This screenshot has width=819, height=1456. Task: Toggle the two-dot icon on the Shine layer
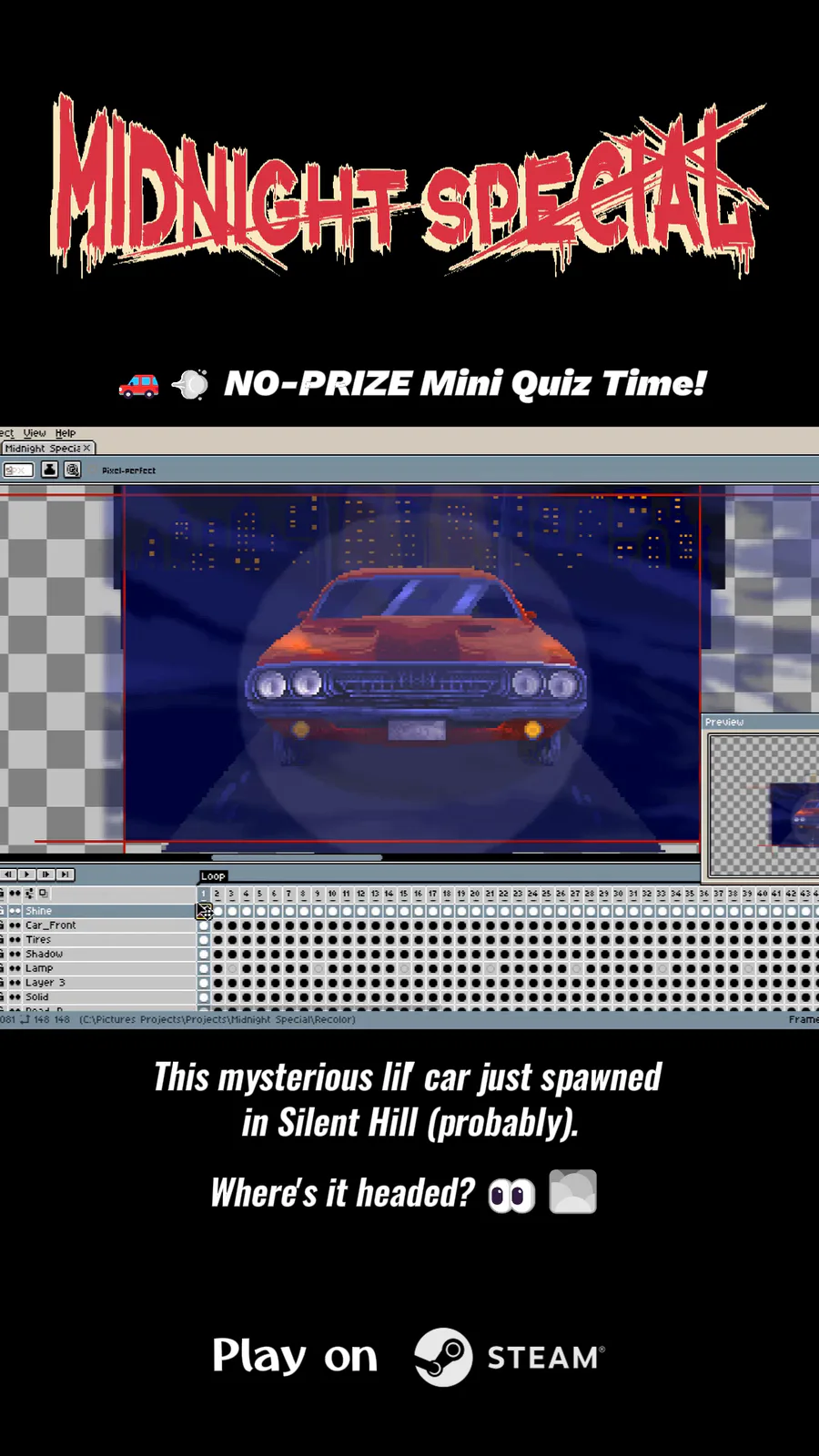click(x=15, y=911)
